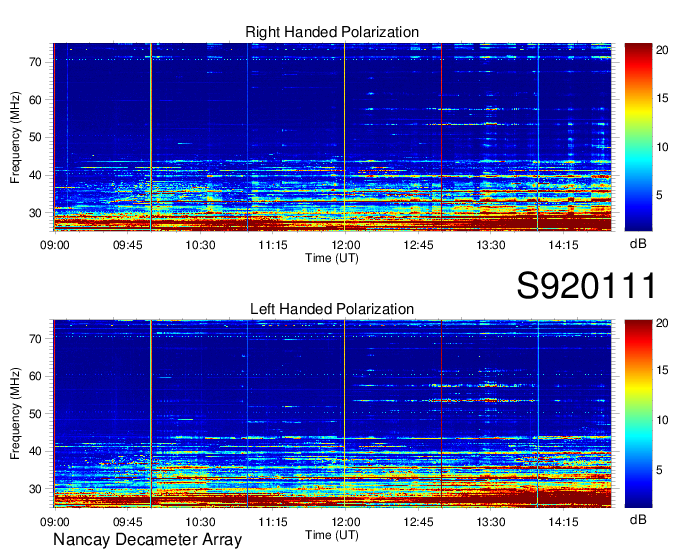This screenshot has width=680, height=552.
Task: Click the bottom plot's 'Time (UT)' axis label
Action: (x=332, y=535)
